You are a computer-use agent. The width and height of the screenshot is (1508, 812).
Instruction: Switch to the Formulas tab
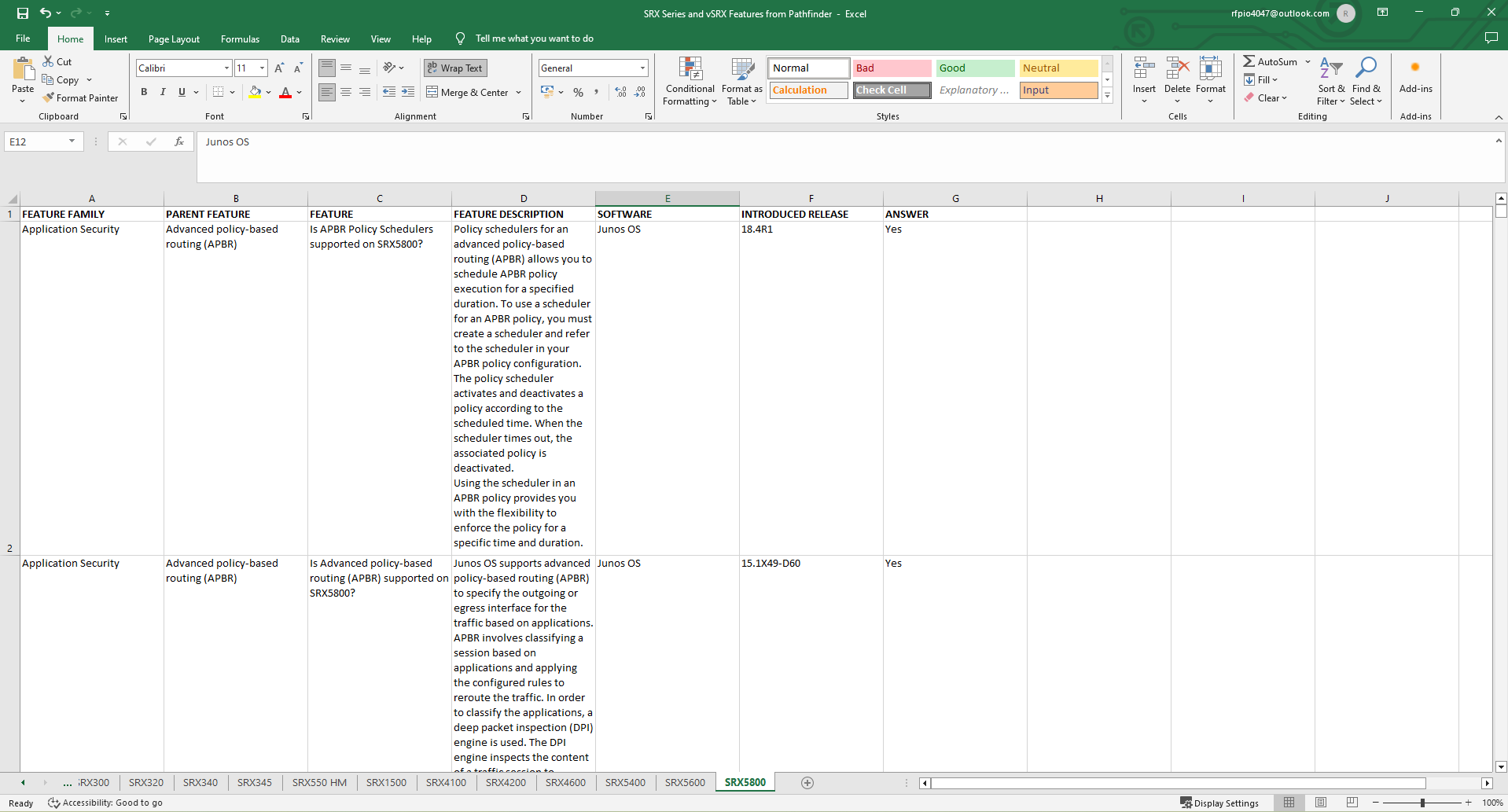tap(240, 39)
